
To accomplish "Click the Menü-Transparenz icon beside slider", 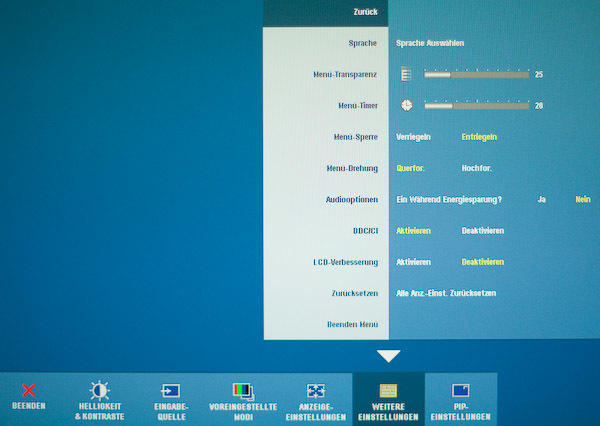I will [406, 74].
